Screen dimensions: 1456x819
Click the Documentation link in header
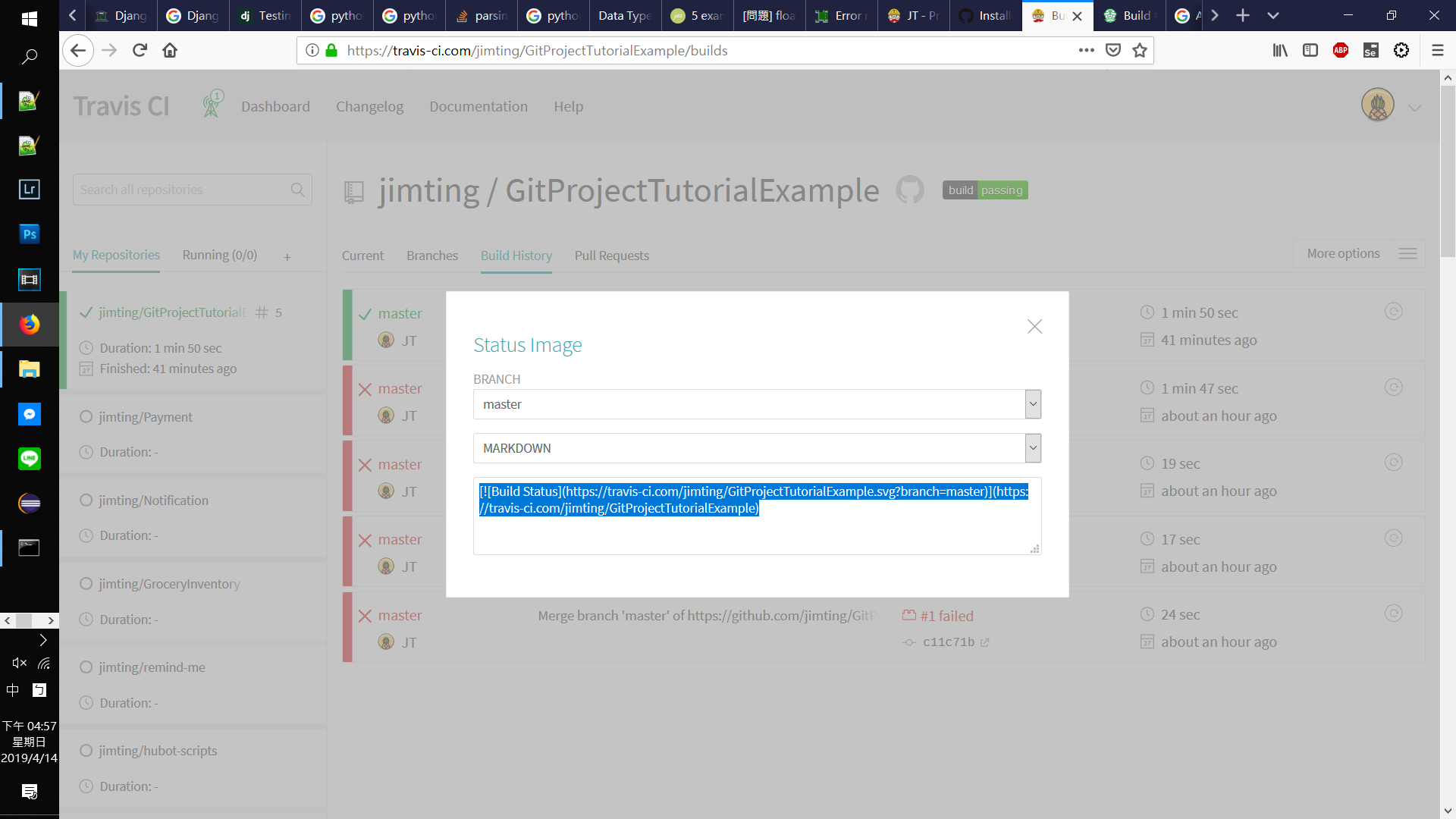478,106
